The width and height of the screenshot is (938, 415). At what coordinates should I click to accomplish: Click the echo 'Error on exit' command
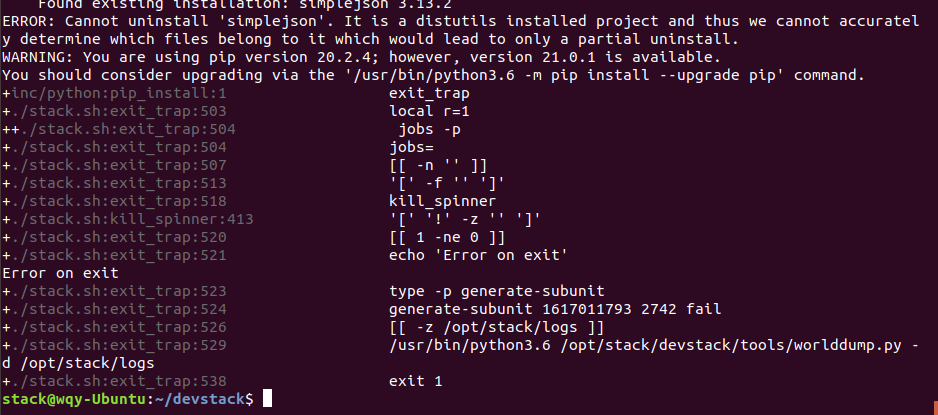pos(478,255)
